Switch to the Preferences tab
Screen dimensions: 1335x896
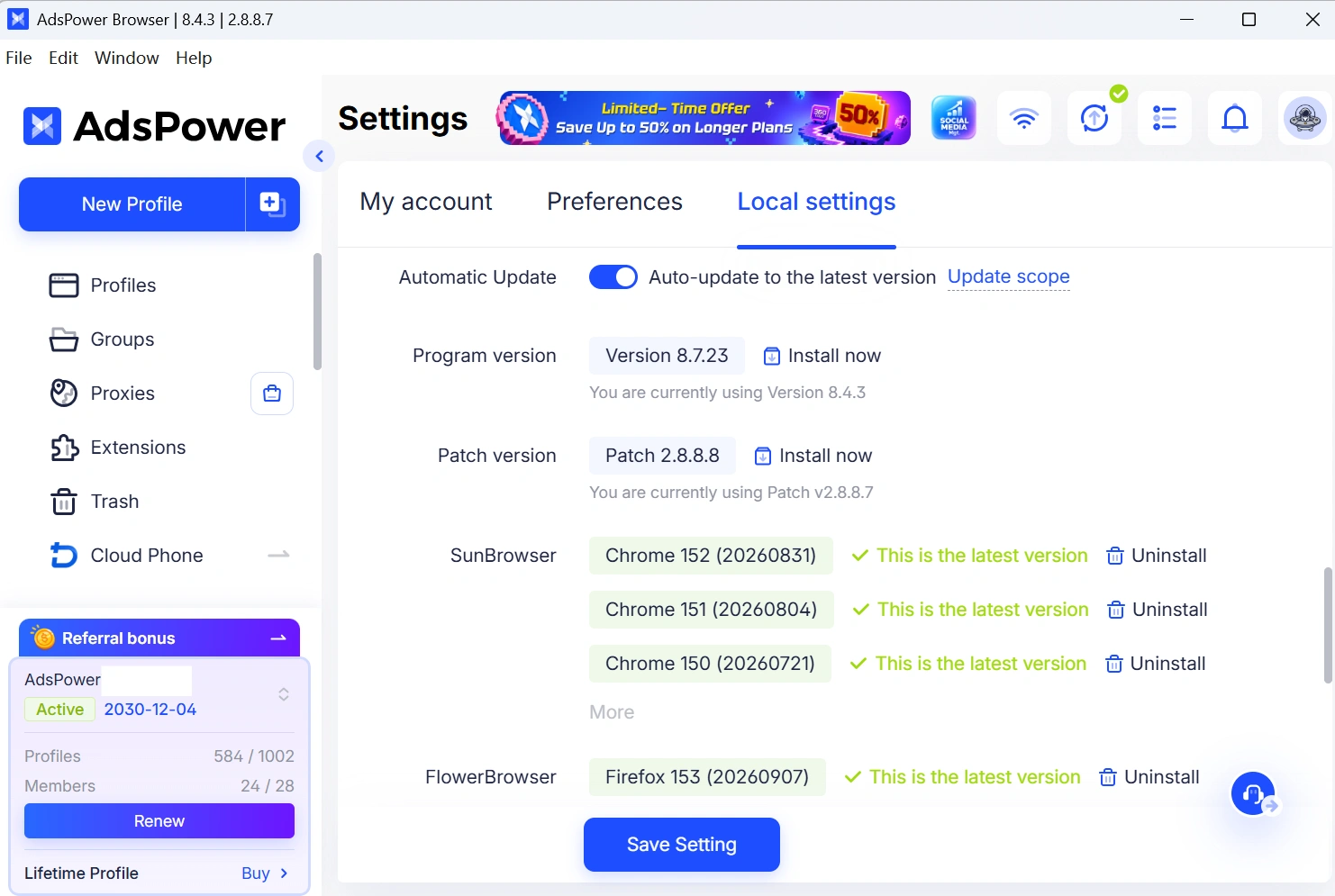click(x=615, y=202)
